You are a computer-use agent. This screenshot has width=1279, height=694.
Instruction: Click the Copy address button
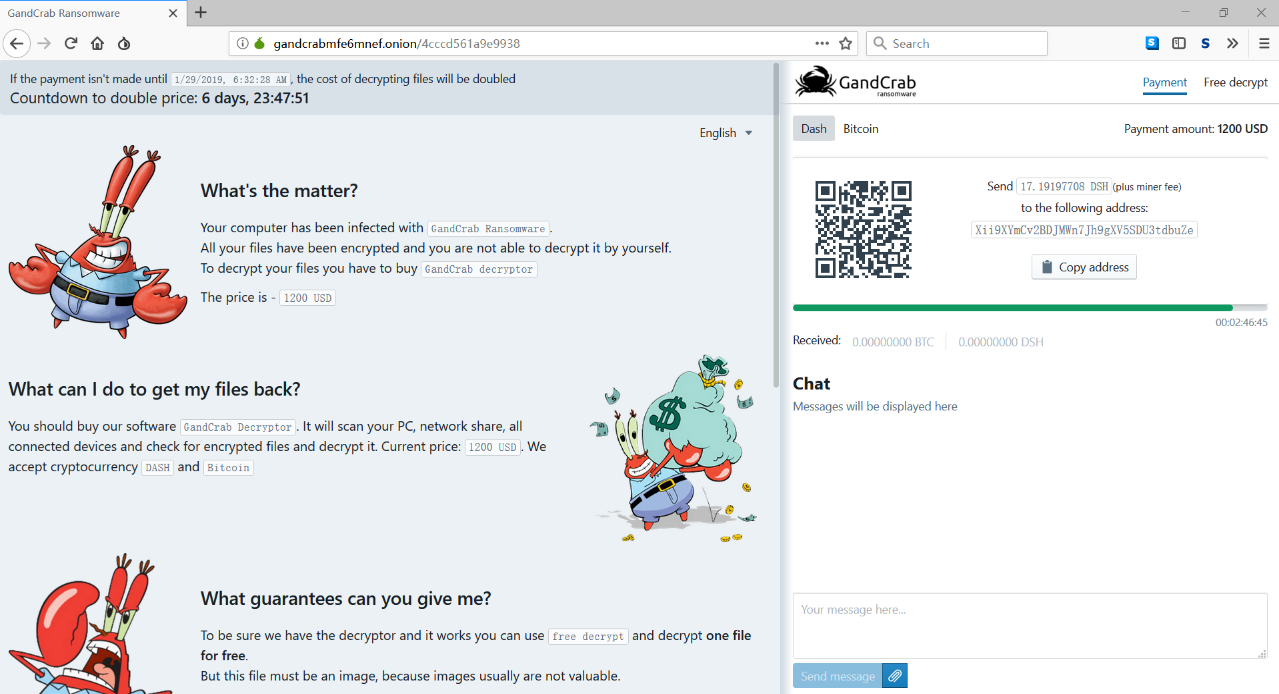coord(1084,267)
